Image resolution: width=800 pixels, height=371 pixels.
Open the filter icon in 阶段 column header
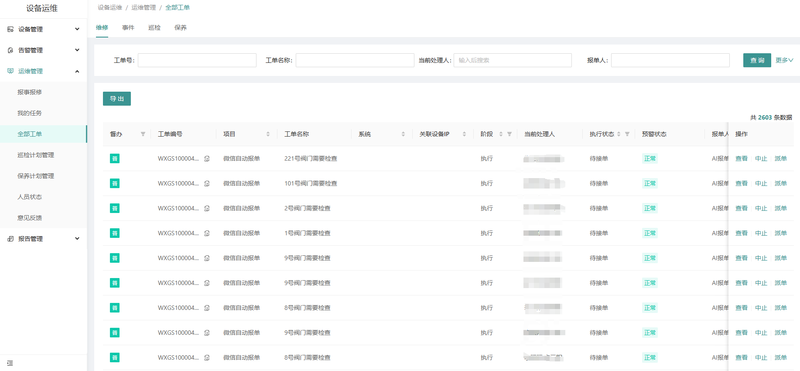(509, 134)
